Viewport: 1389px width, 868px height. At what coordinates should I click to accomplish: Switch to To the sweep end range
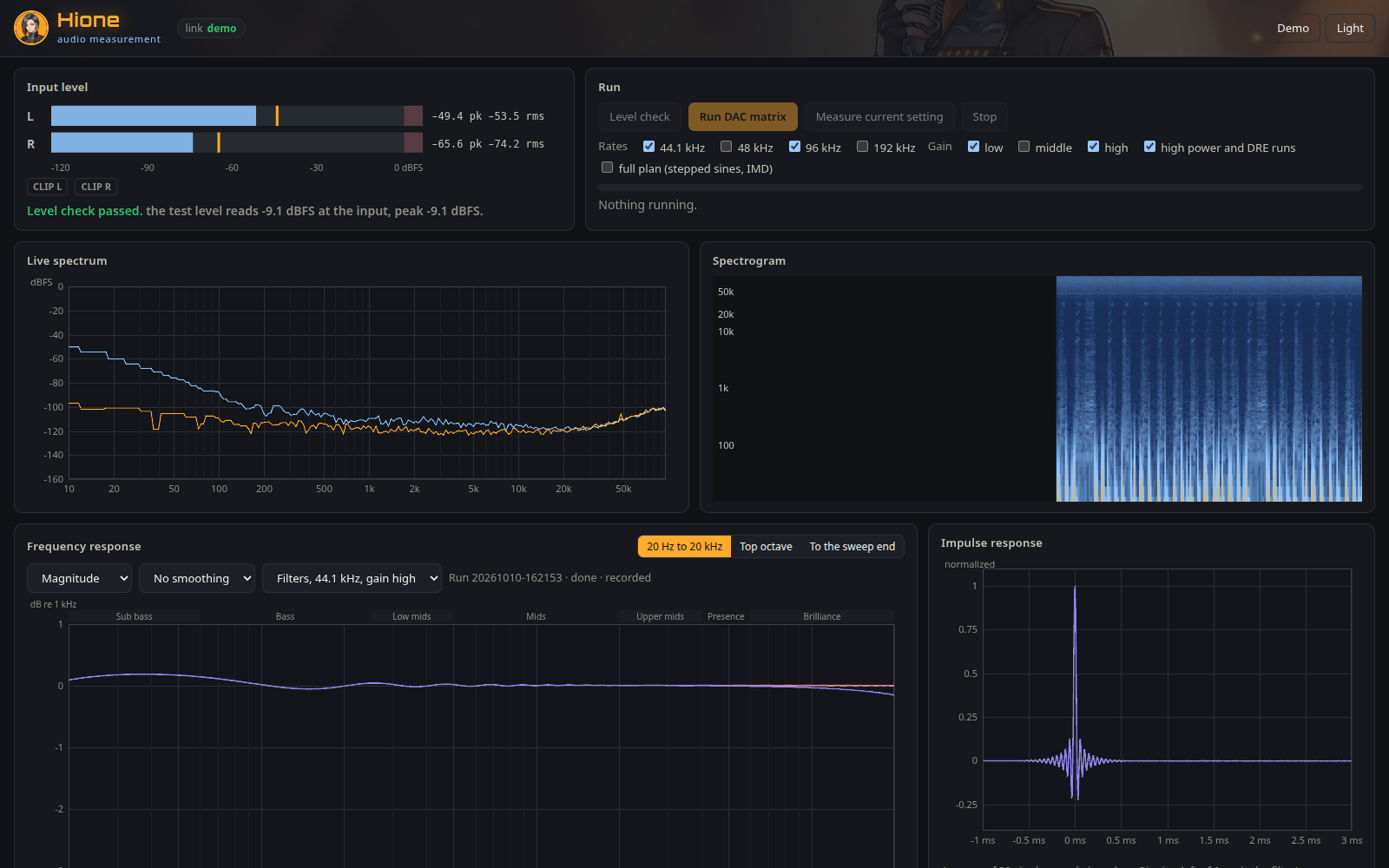coord(852,546)
